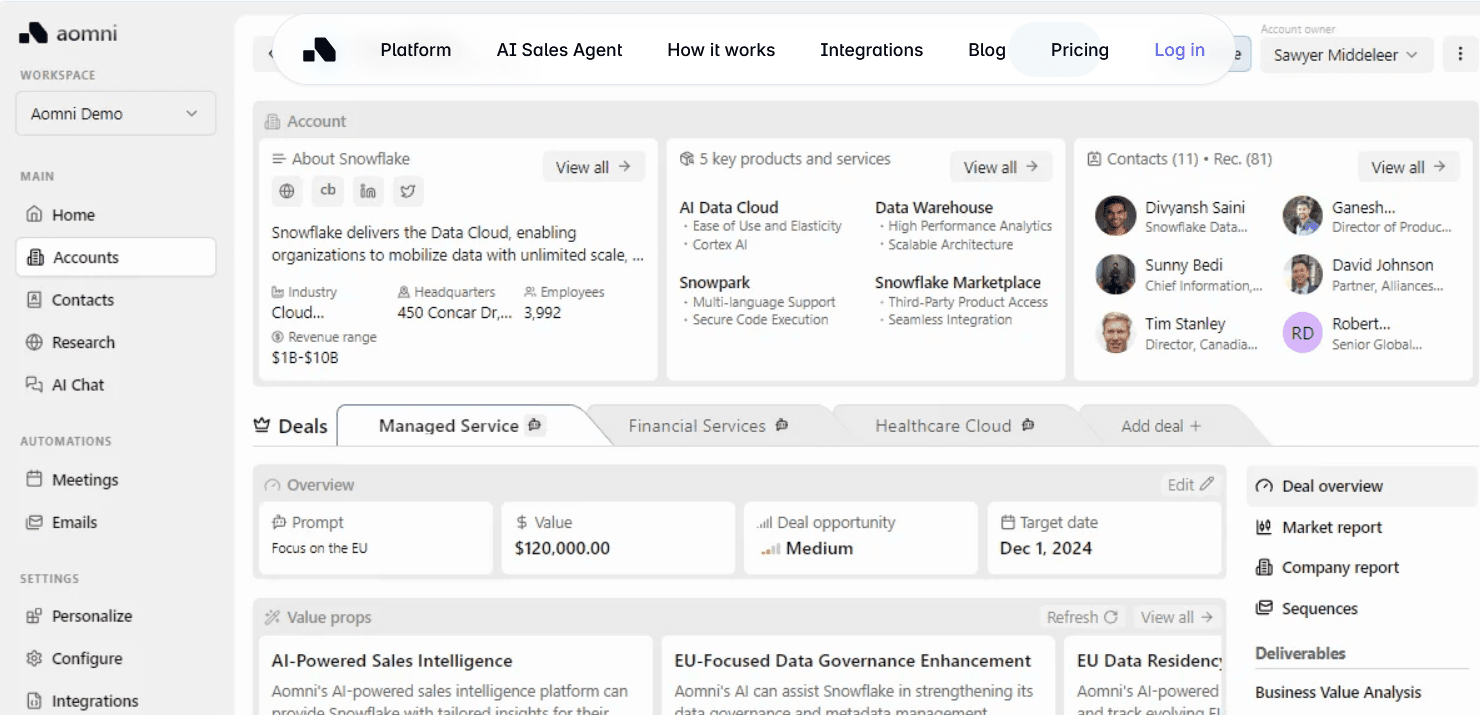Screen dimensions: 1480x715
Task: Open the three-dot more options menu
Action: (x=1460, y=55)
